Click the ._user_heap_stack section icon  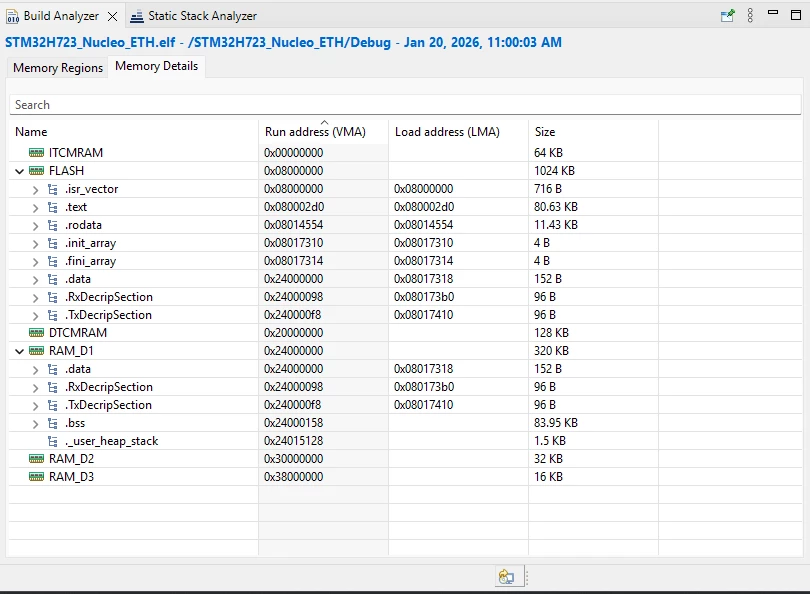click(53, 442)
